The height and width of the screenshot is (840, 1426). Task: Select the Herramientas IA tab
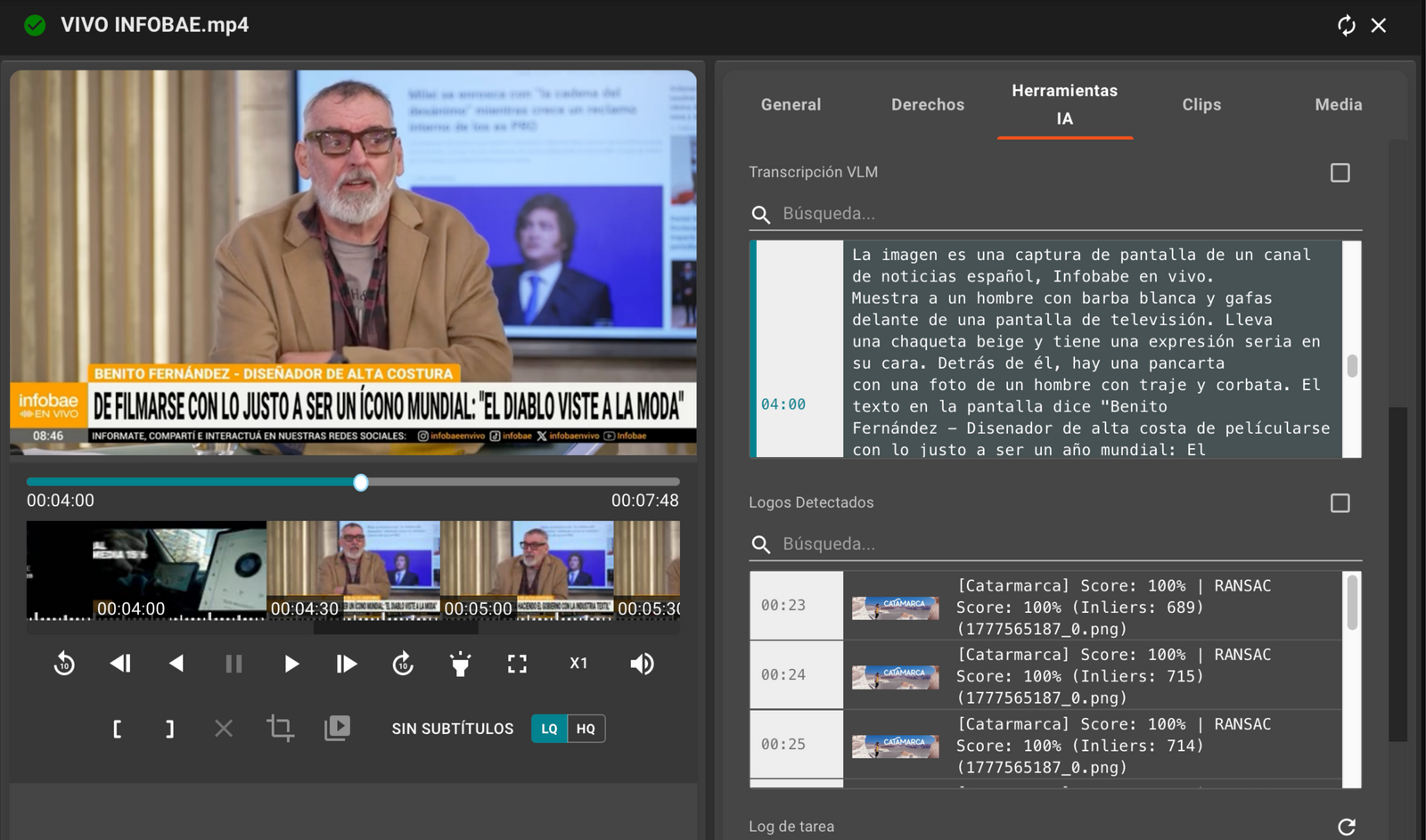tap(1064, 104)
